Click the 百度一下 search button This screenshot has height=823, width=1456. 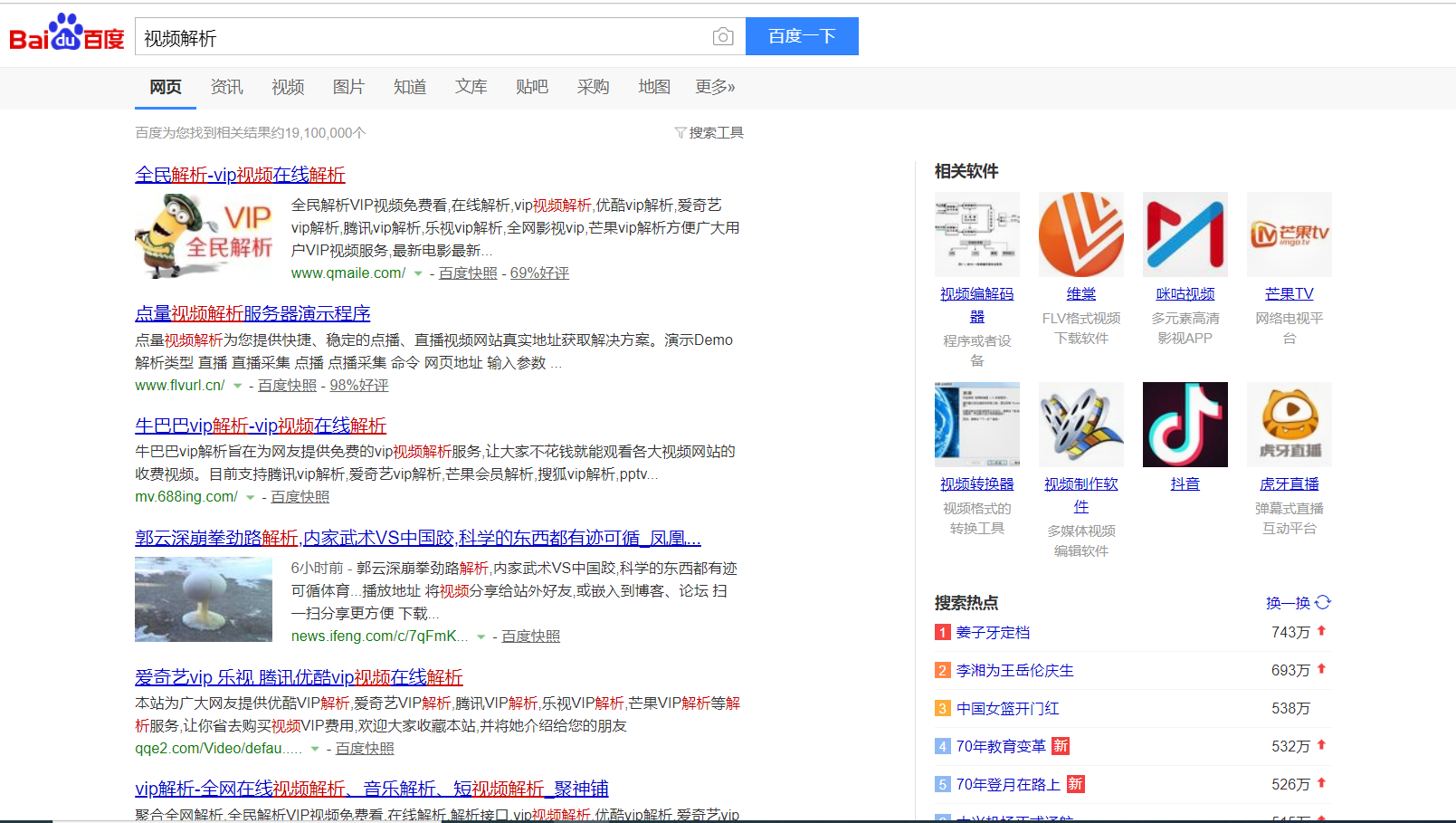802,36
